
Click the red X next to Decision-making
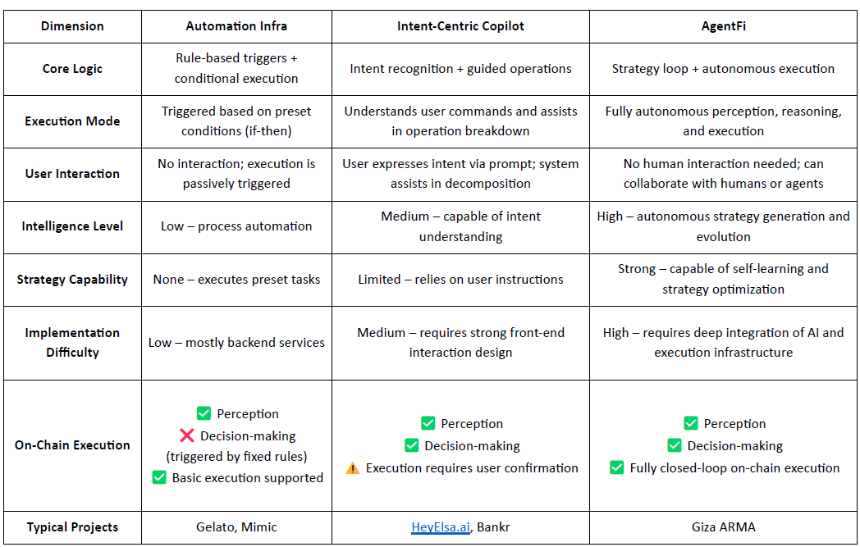[187, 436]
